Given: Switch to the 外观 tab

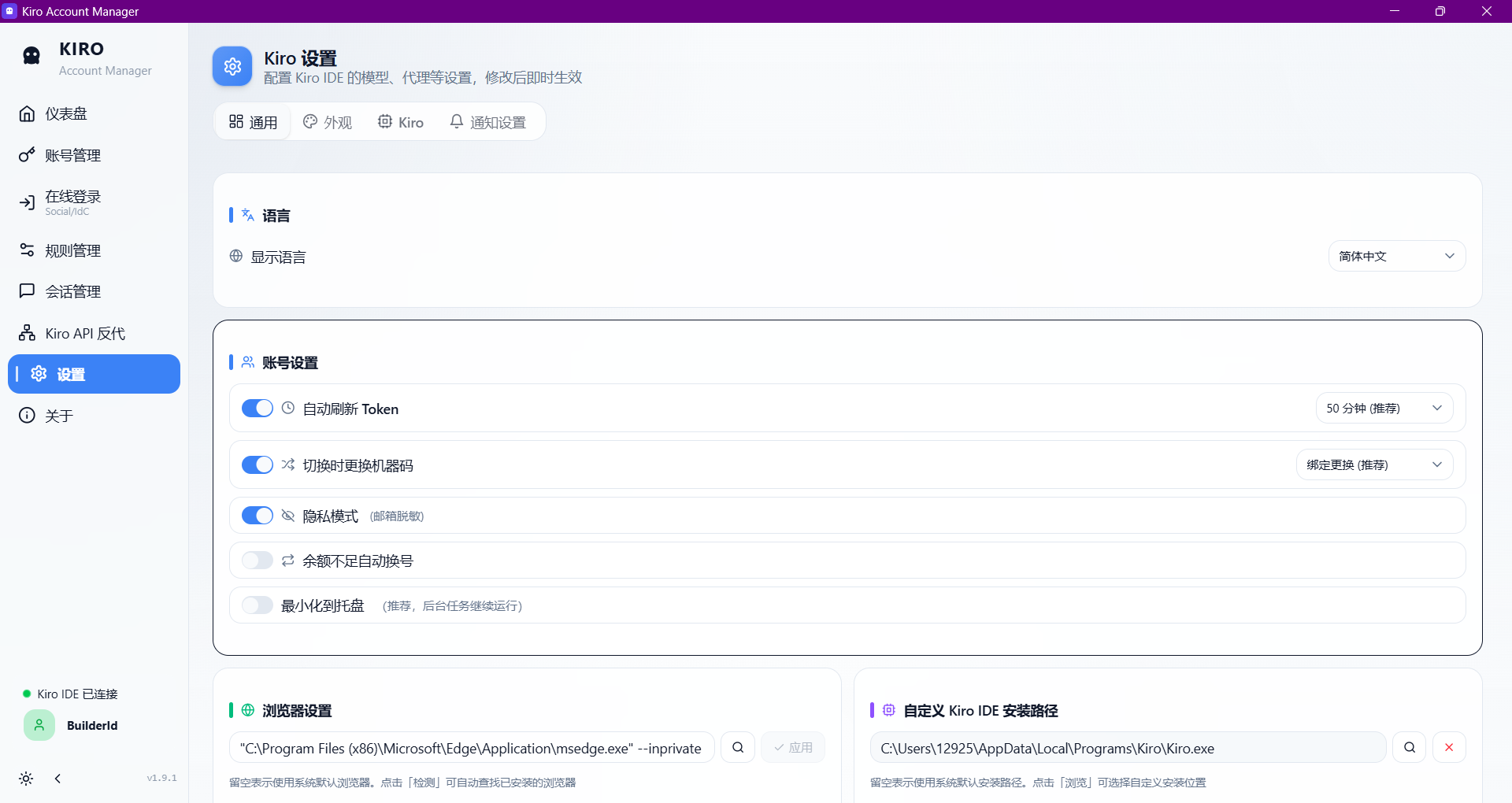Looking at the screenshot, I should pos(328,122).
